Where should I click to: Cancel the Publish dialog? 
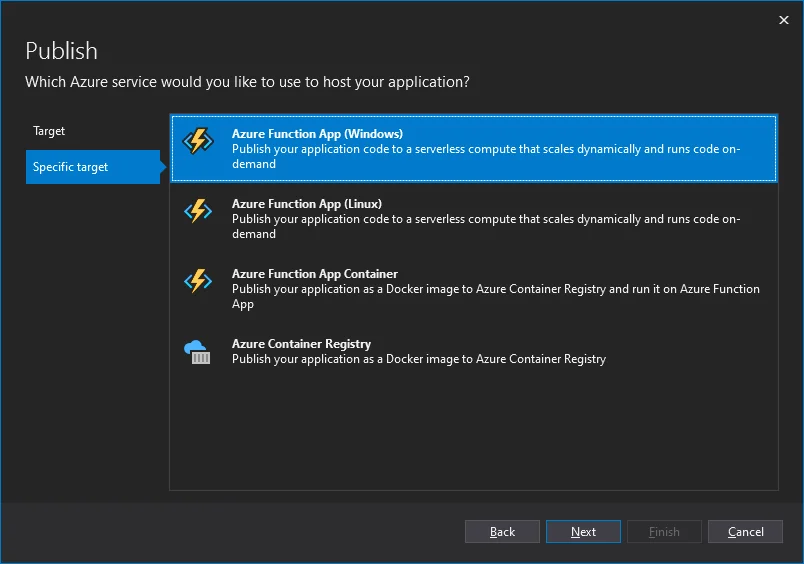point(745,532)
